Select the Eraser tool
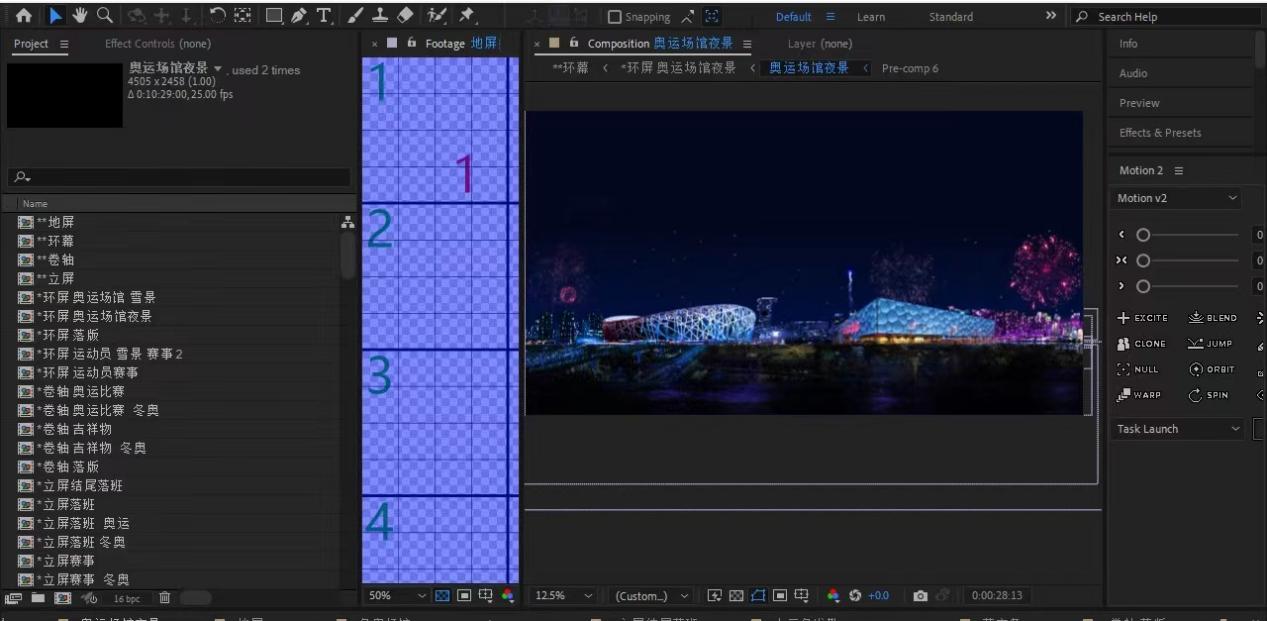Screen dimensions: 1267x621 [x=405, y=16]
